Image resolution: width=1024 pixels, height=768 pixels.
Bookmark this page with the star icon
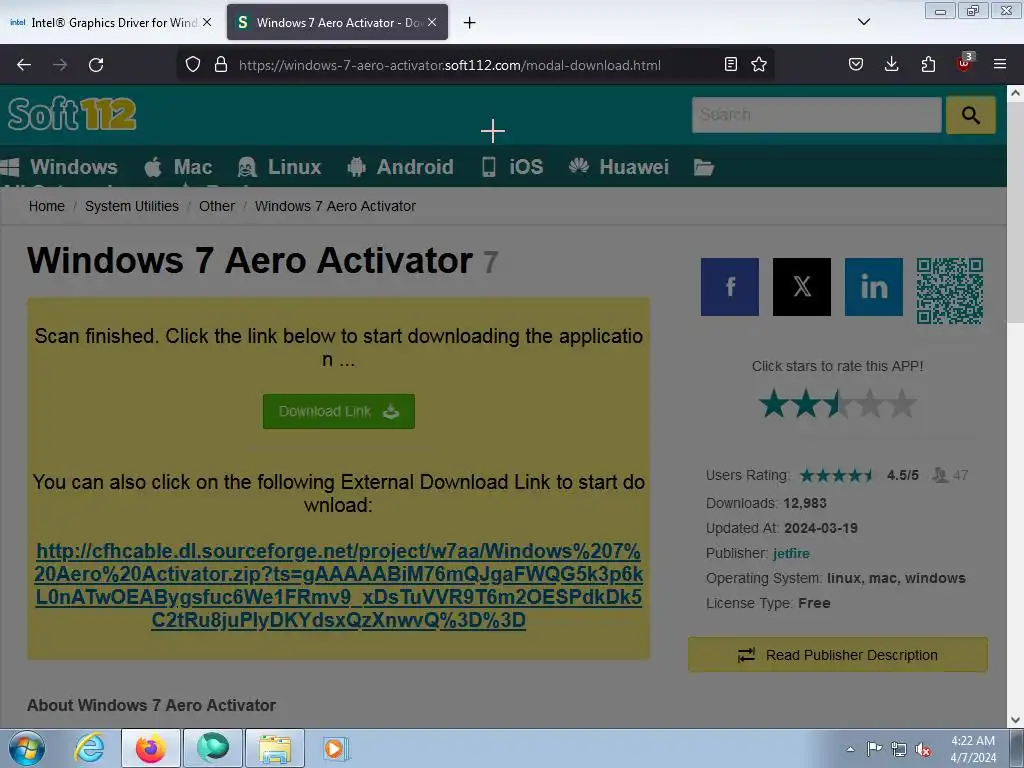click(759, 65)
